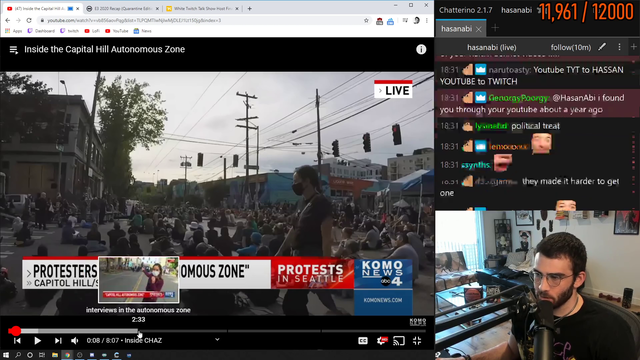Exit full screen mode
The image size is (640, 360).
coord(417,340)
